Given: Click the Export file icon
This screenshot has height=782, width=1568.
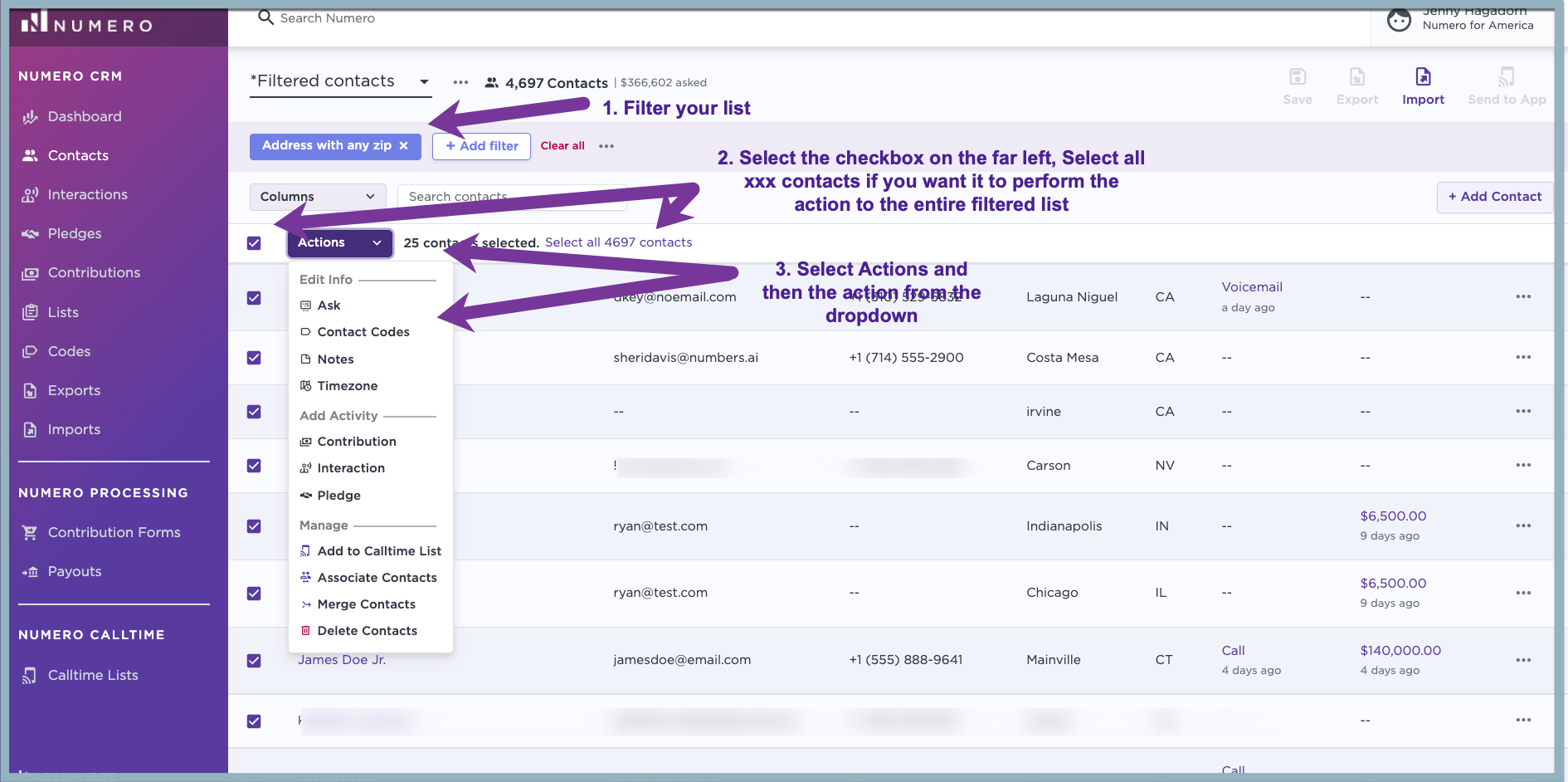Looking at the screenshot, I should coord(1357,77).
